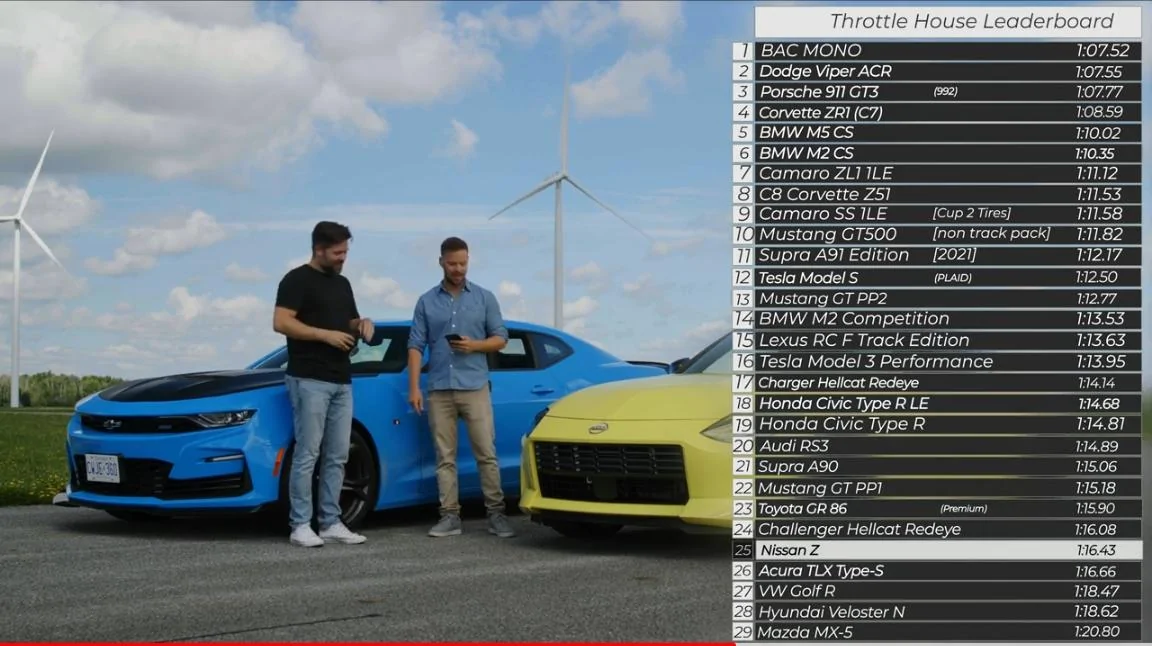1152x646 pixels.
Task: Click the Mazda MX-5 entry
Action: [948, 632]
